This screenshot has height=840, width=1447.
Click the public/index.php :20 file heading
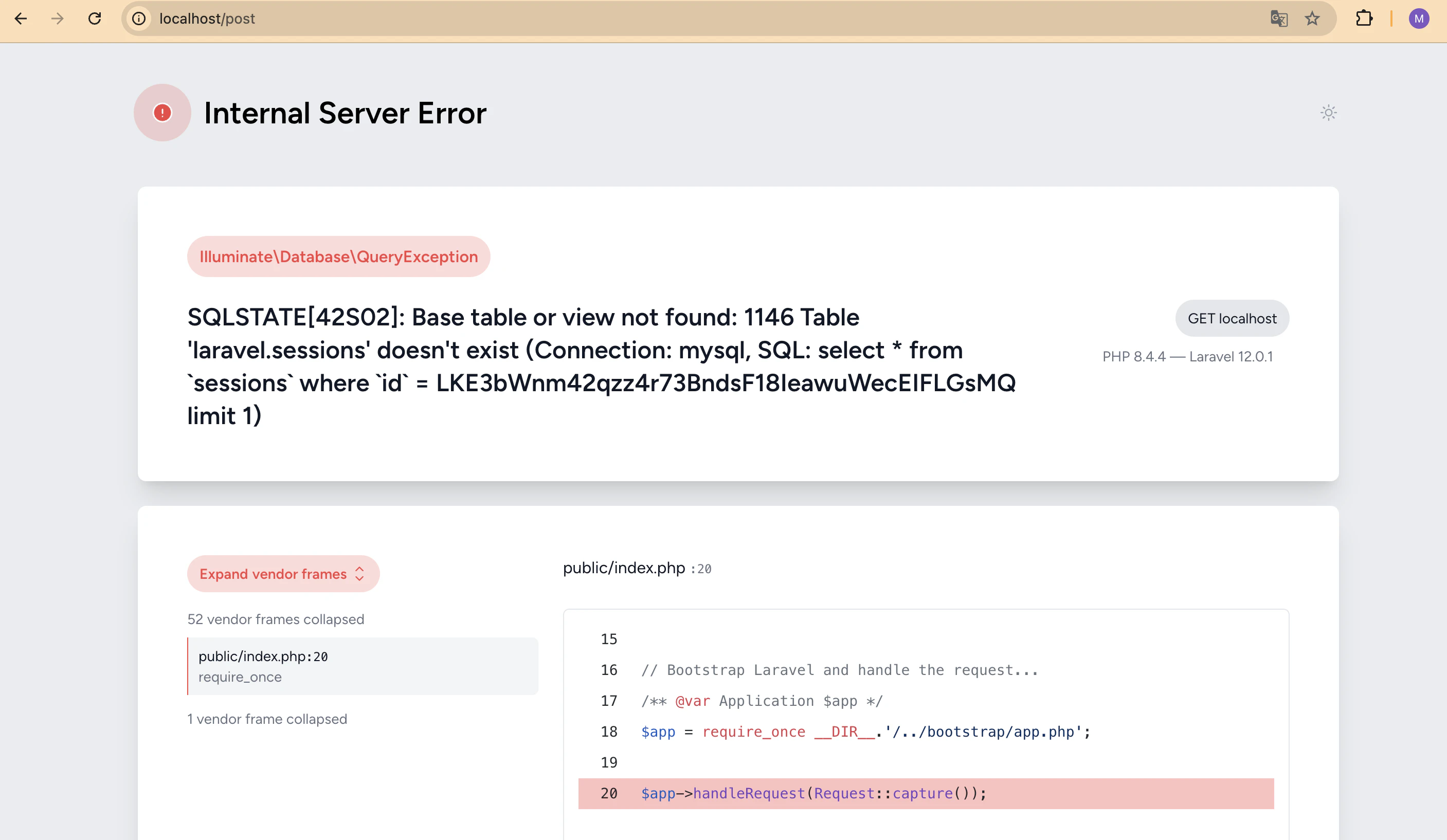(x=637, y=568)
